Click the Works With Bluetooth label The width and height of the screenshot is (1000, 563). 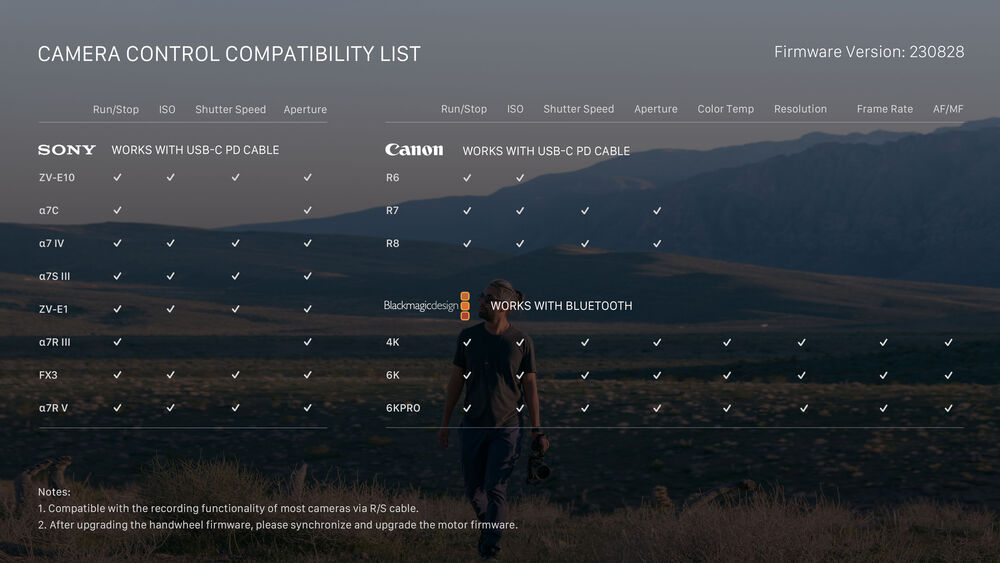(561, 306)
